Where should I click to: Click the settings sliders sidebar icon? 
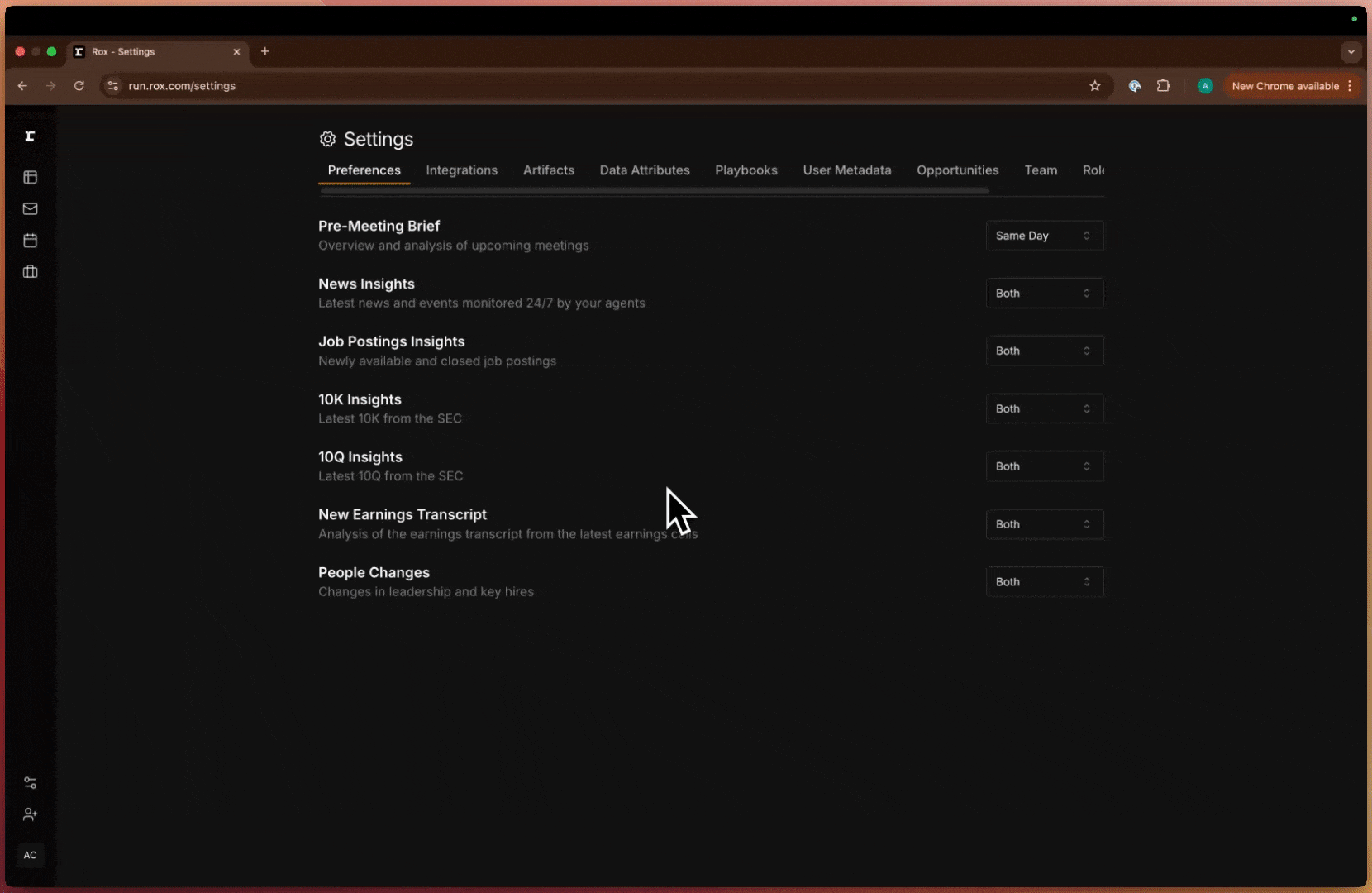click(31, 783)
